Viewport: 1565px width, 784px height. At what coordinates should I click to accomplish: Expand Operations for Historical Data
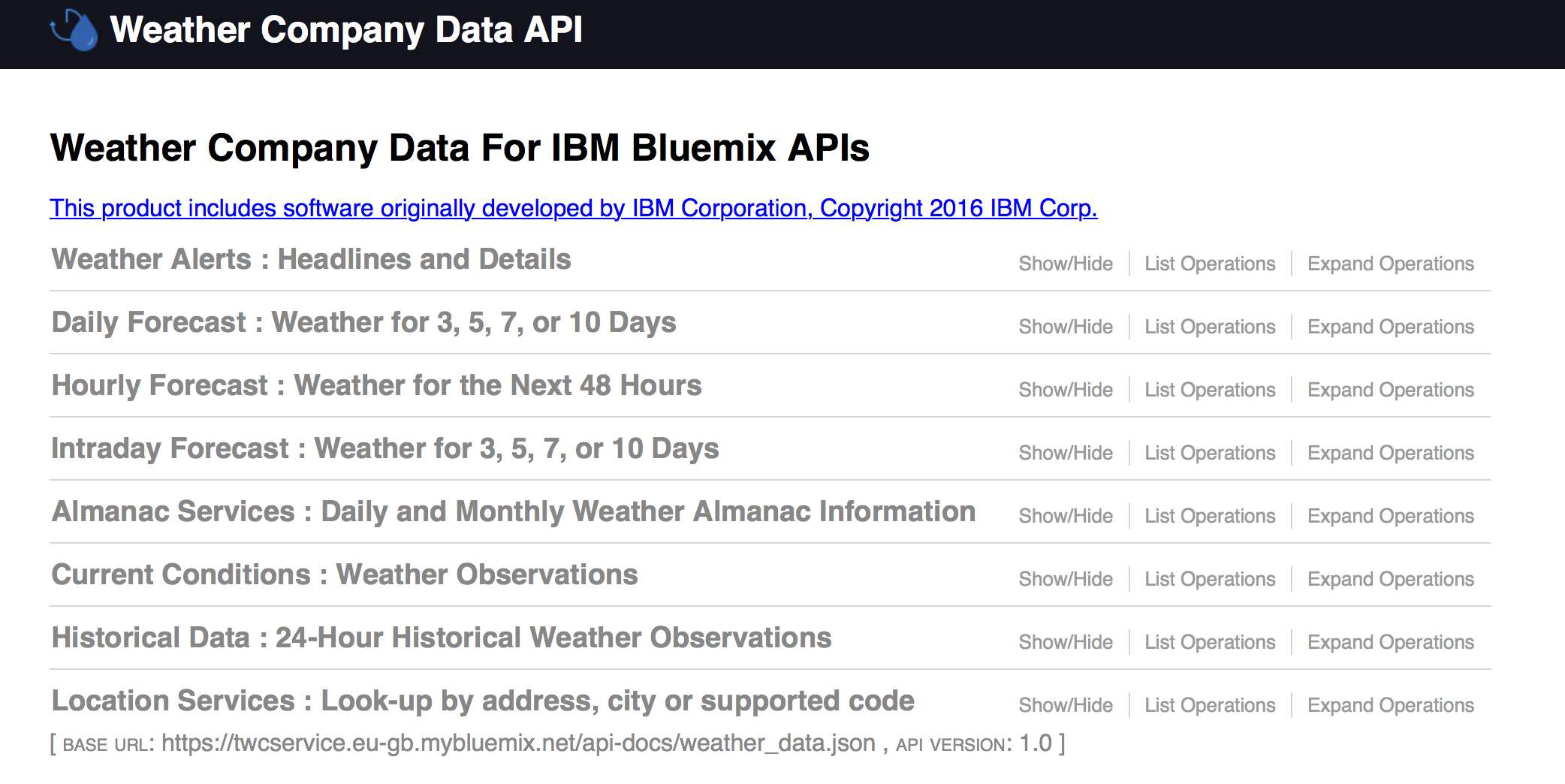[1391, 642]
